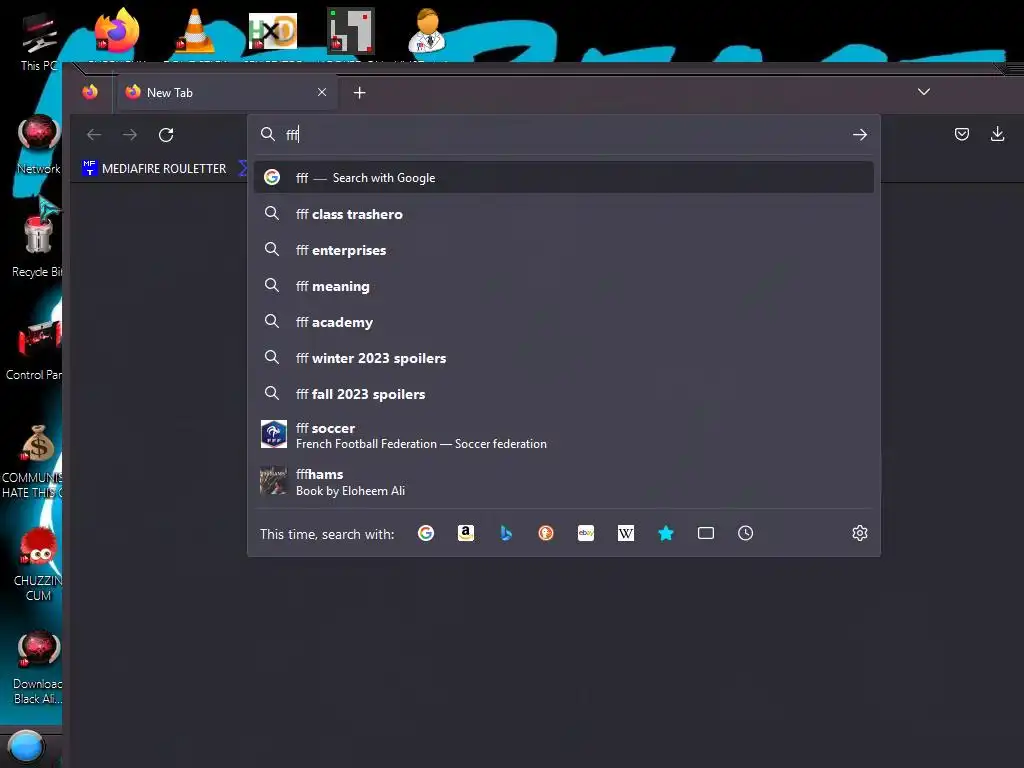
Task: Click French Football Federation logo thumbnail
Action: point(274,434)
